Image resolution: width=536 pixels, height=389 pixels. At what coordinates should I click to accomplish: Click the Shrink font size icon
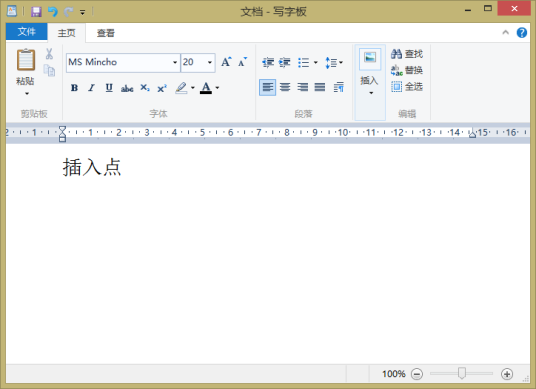(x=242, y=62)
